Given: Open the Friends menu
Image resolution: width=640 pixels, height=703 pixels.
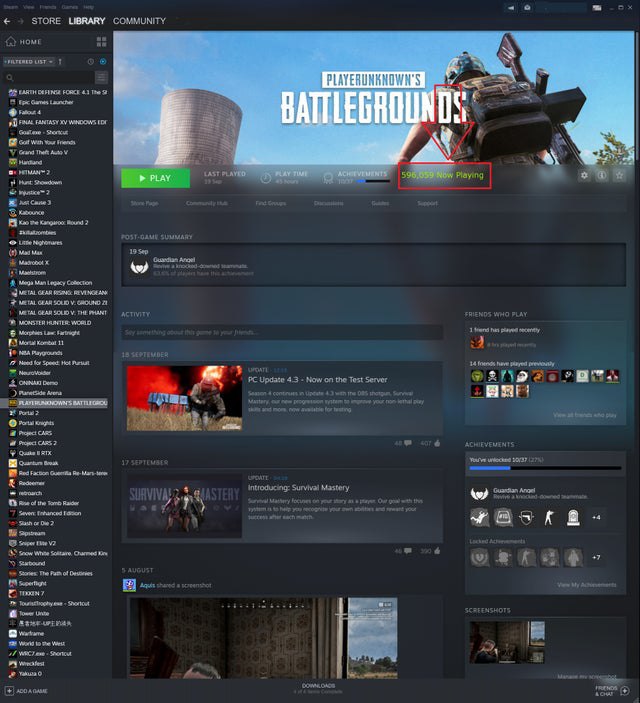Looking at the screenshot, I should click(48, 7).
